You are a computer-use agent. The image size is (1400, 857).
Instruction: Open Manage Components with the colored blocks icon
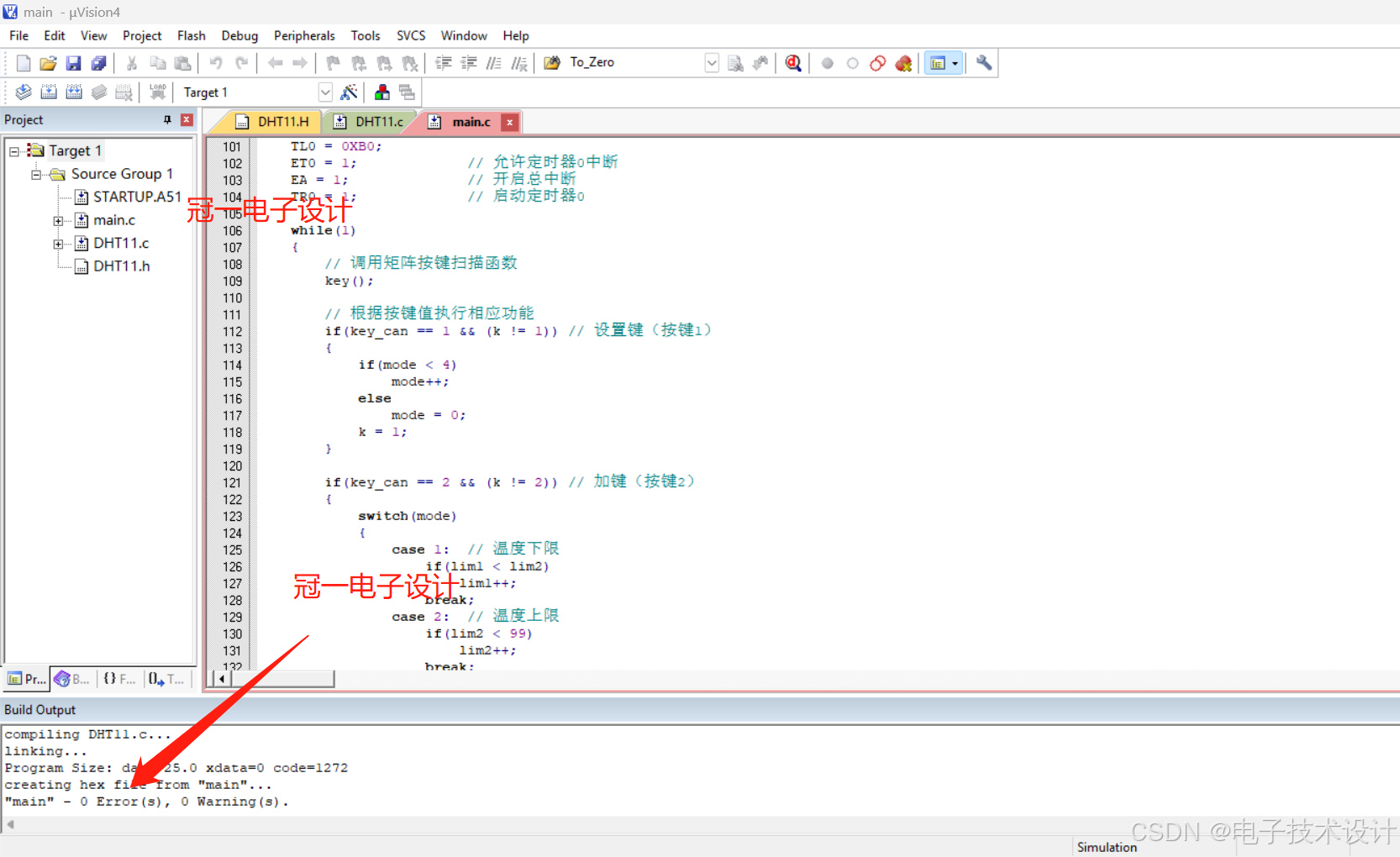click(x=382, y=92)
